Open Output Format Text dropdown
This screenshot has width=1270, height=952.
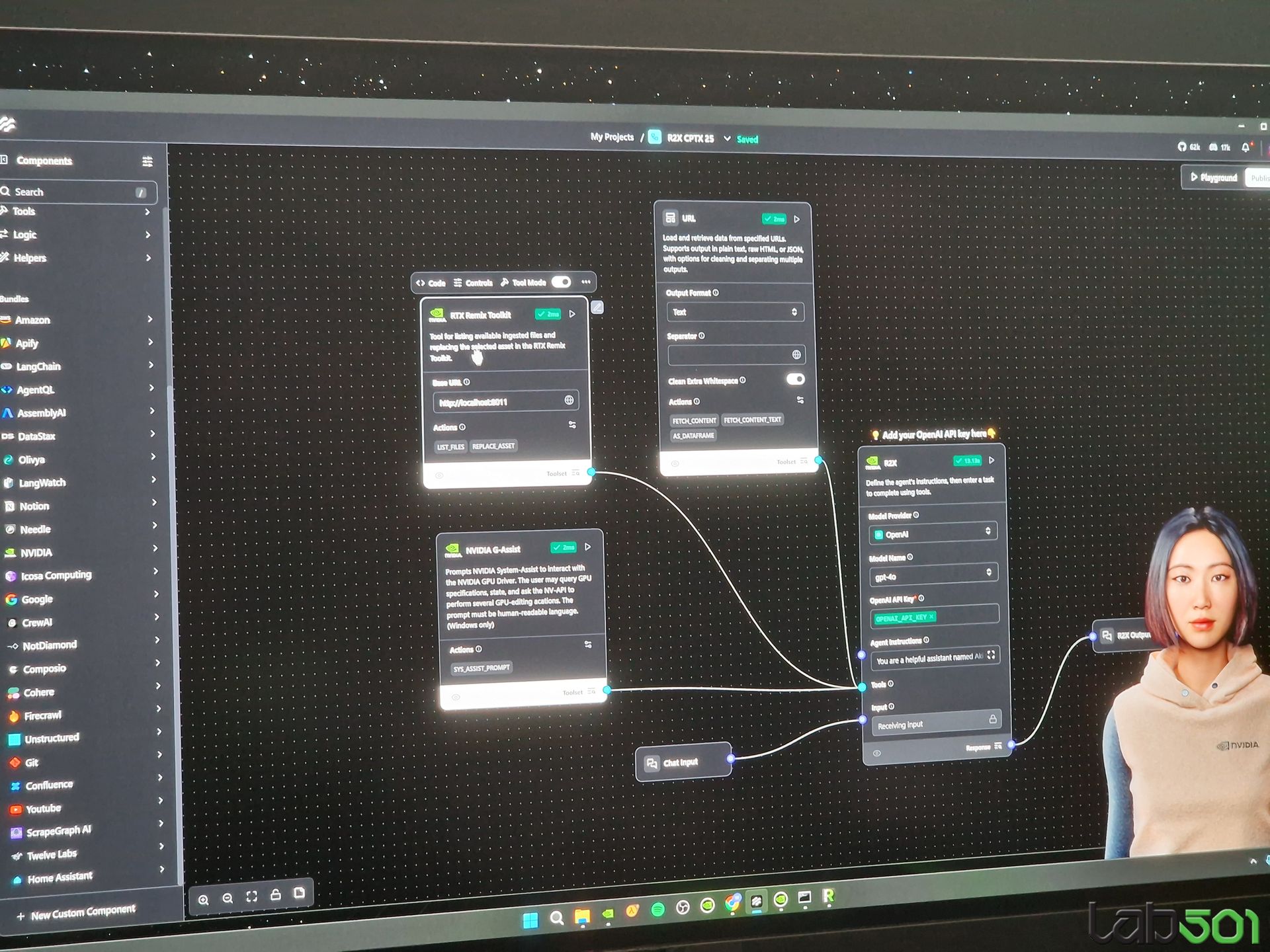(734, 311)
